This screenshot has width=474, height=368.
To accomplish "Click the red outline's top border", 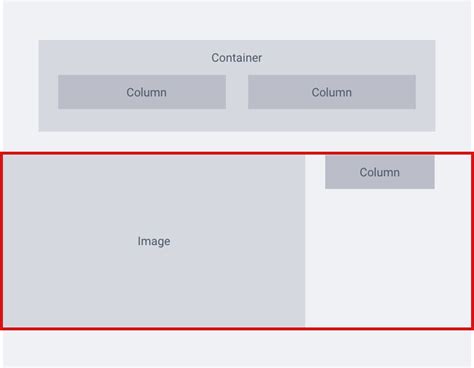I will 237,154.
